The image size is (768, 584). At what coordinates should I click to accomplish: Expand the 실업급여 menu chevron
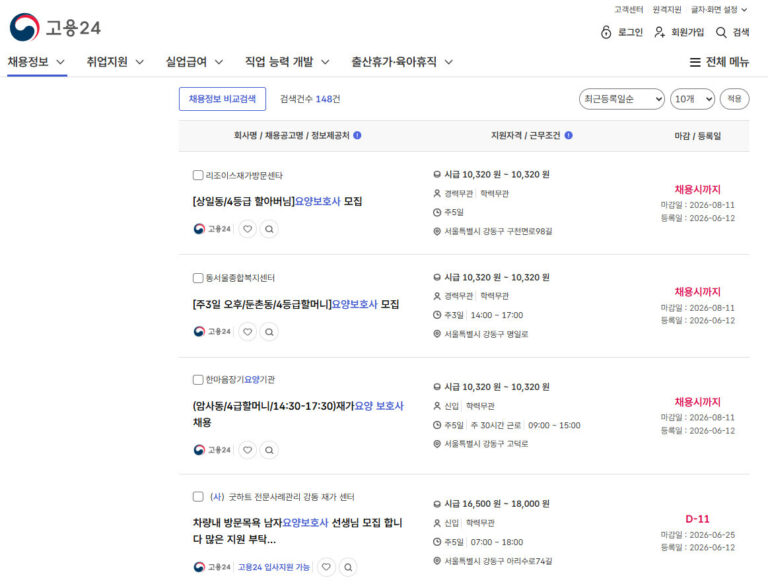point(219,62)
